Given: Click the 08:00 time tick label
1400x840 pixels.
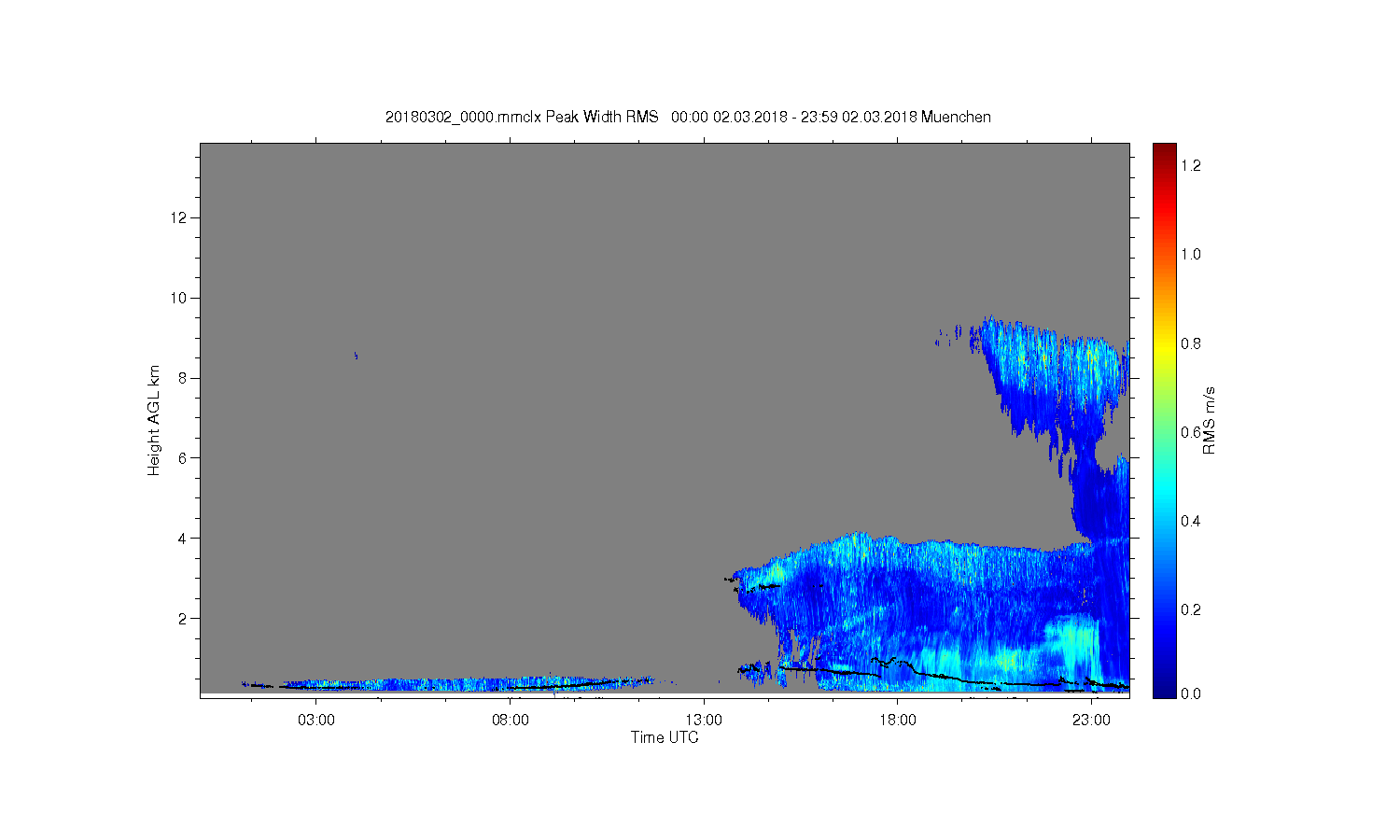Looking at the screenshot, I should click(511, 721).
